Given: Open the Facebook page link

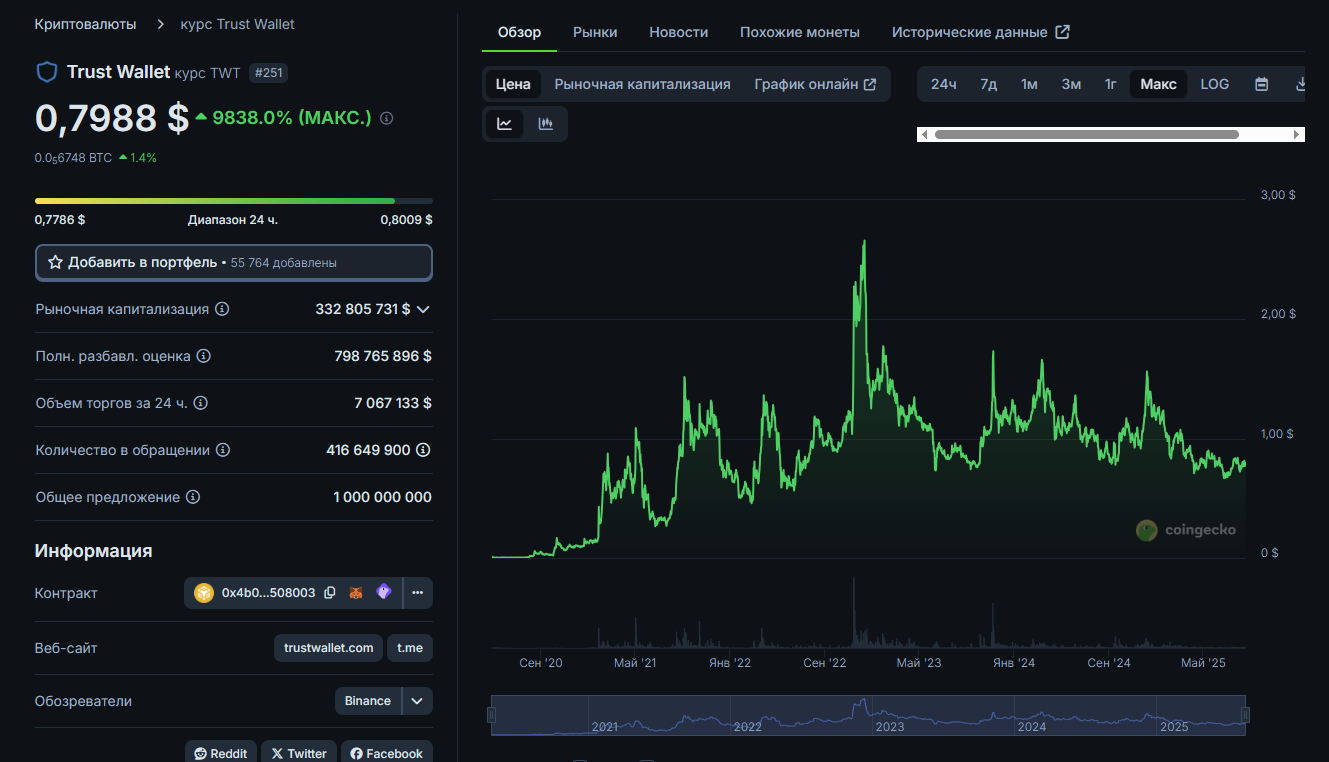Looking at the screenshot, I should point(387,753).
